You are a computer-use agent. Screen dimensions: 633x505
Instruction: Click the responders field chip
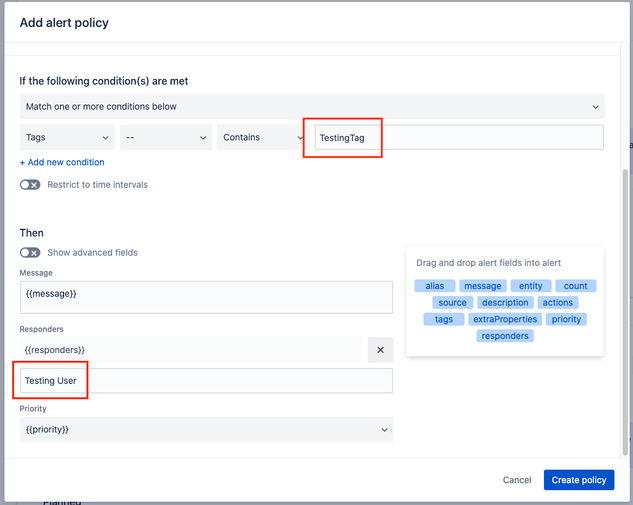(505, 336)
